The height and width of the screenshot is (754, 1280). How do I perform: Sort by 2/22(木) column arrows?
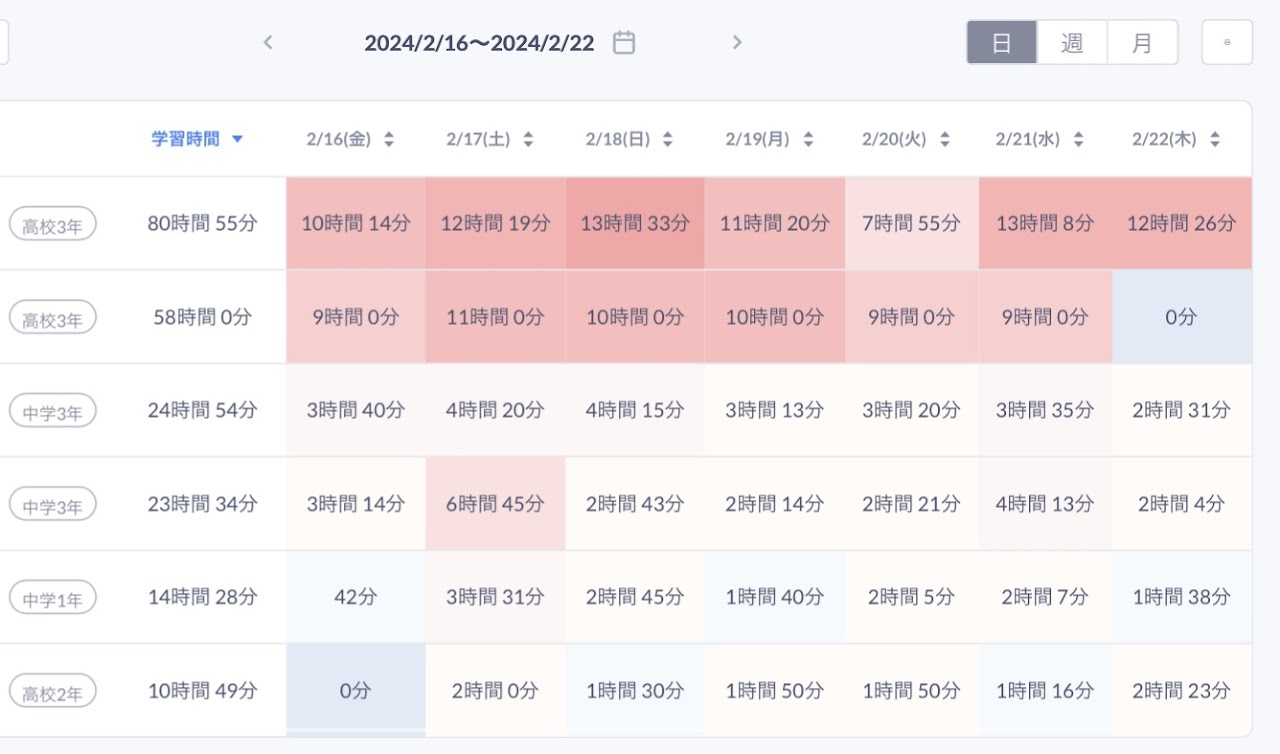1214,140
